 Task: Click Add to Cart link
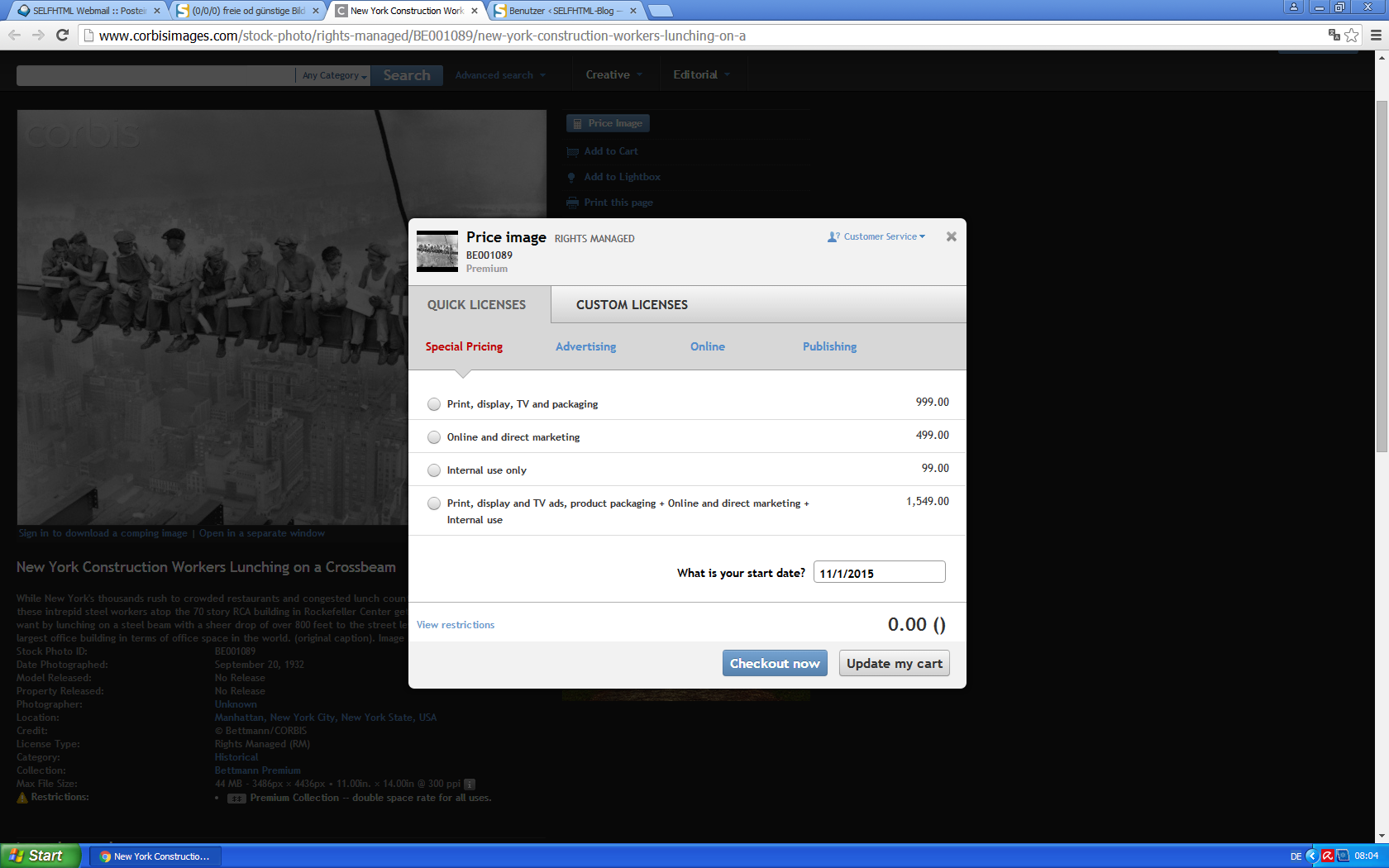pyautogui.click(x=610, y=151)
